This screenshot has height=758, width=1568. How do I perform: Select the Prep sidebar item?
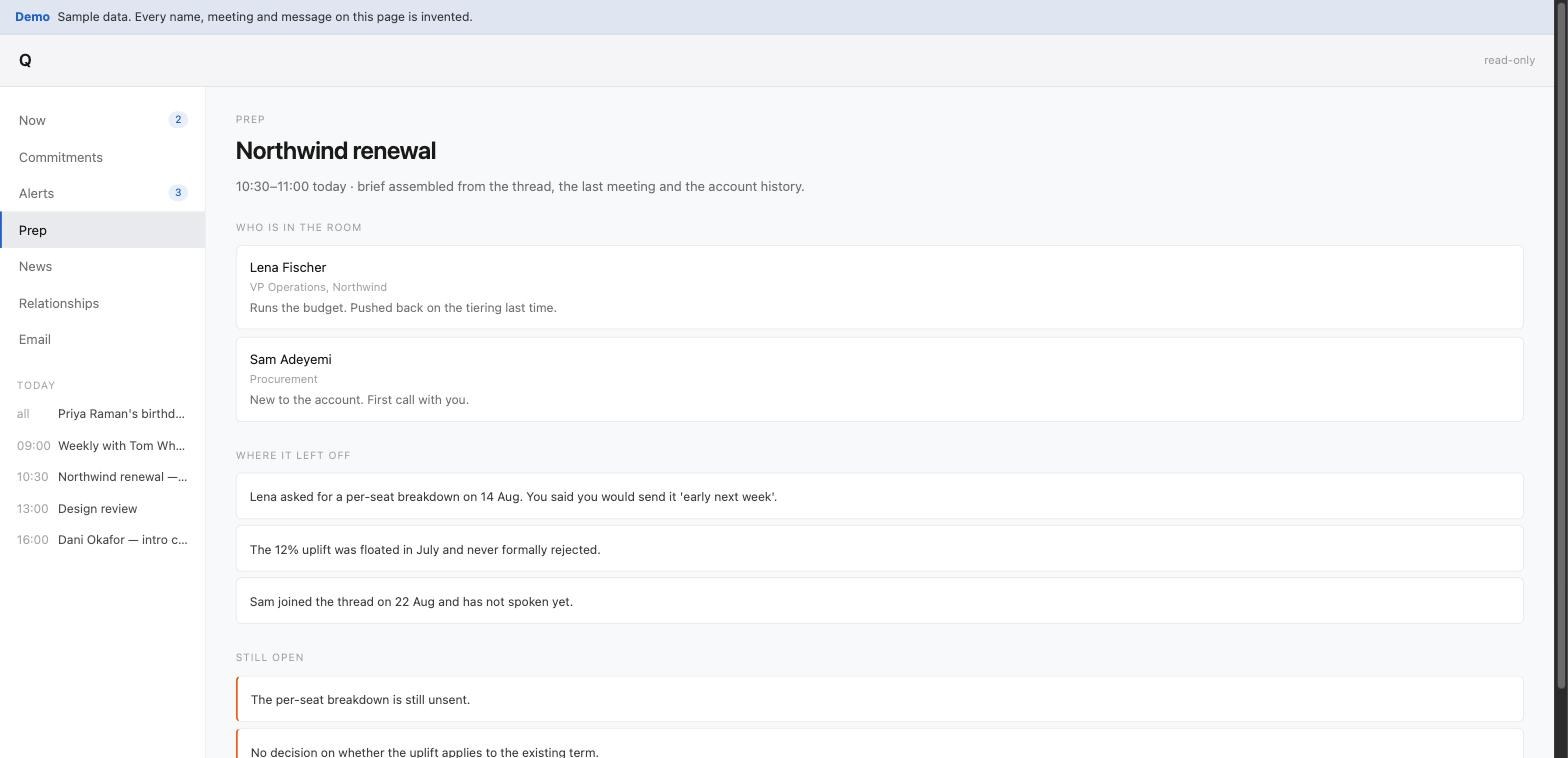coord(102,230)
